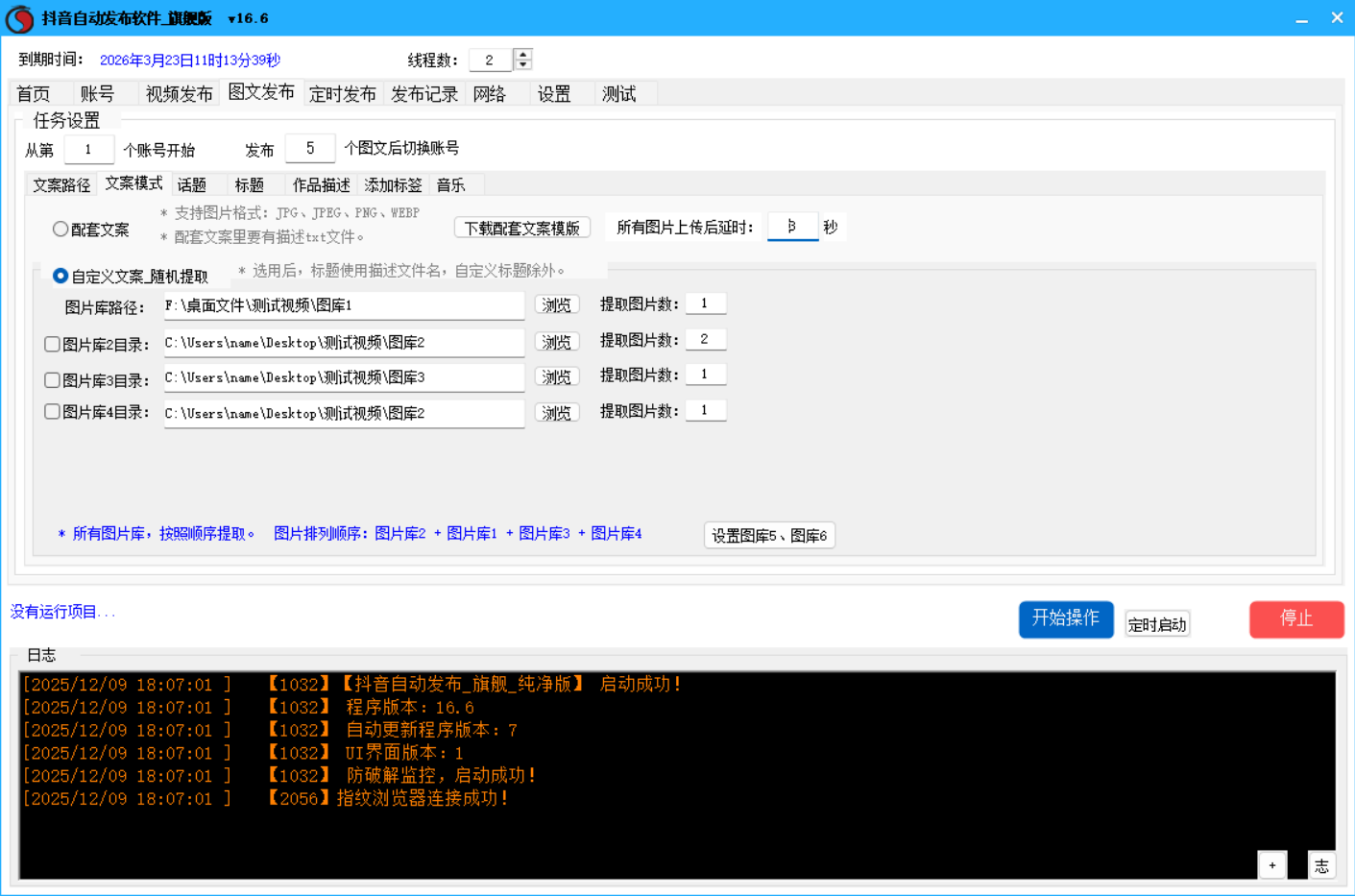Browse for 图片库路径 folder
This screenshot has height=896, width=1355.
556,305
